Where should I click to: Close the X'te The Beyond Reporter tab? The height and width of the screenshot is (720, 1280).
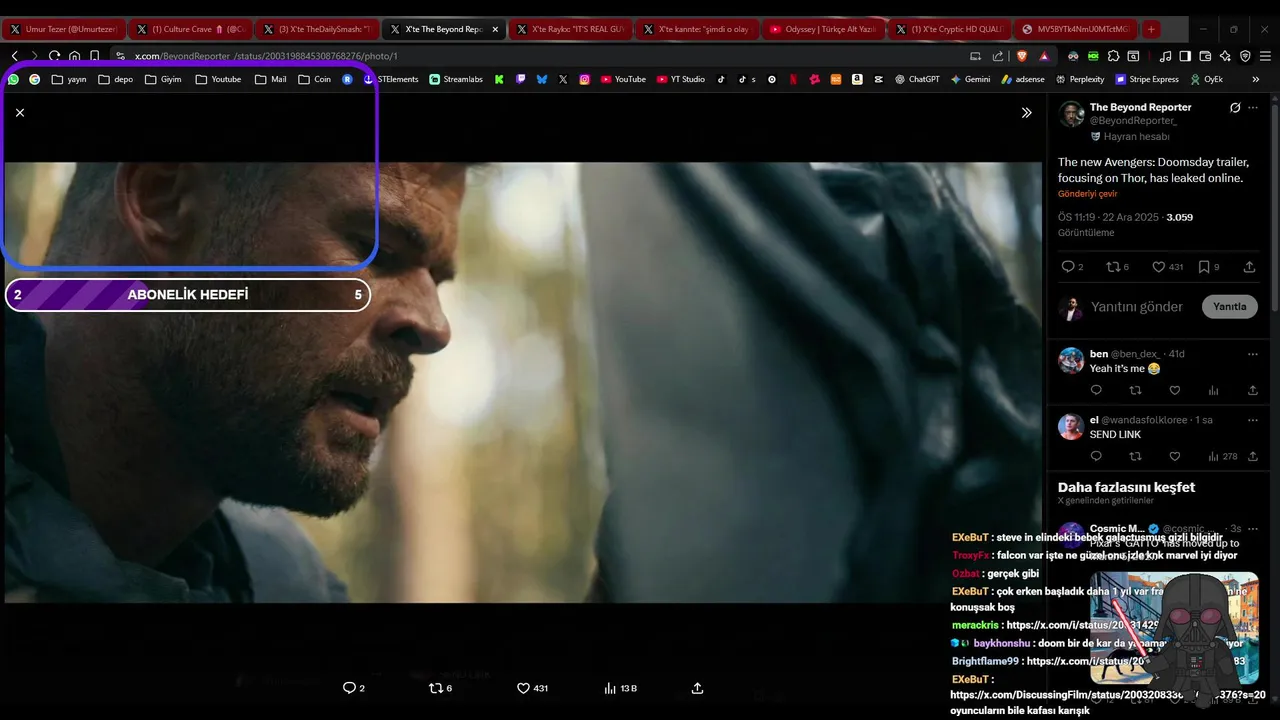click(495, 29)
